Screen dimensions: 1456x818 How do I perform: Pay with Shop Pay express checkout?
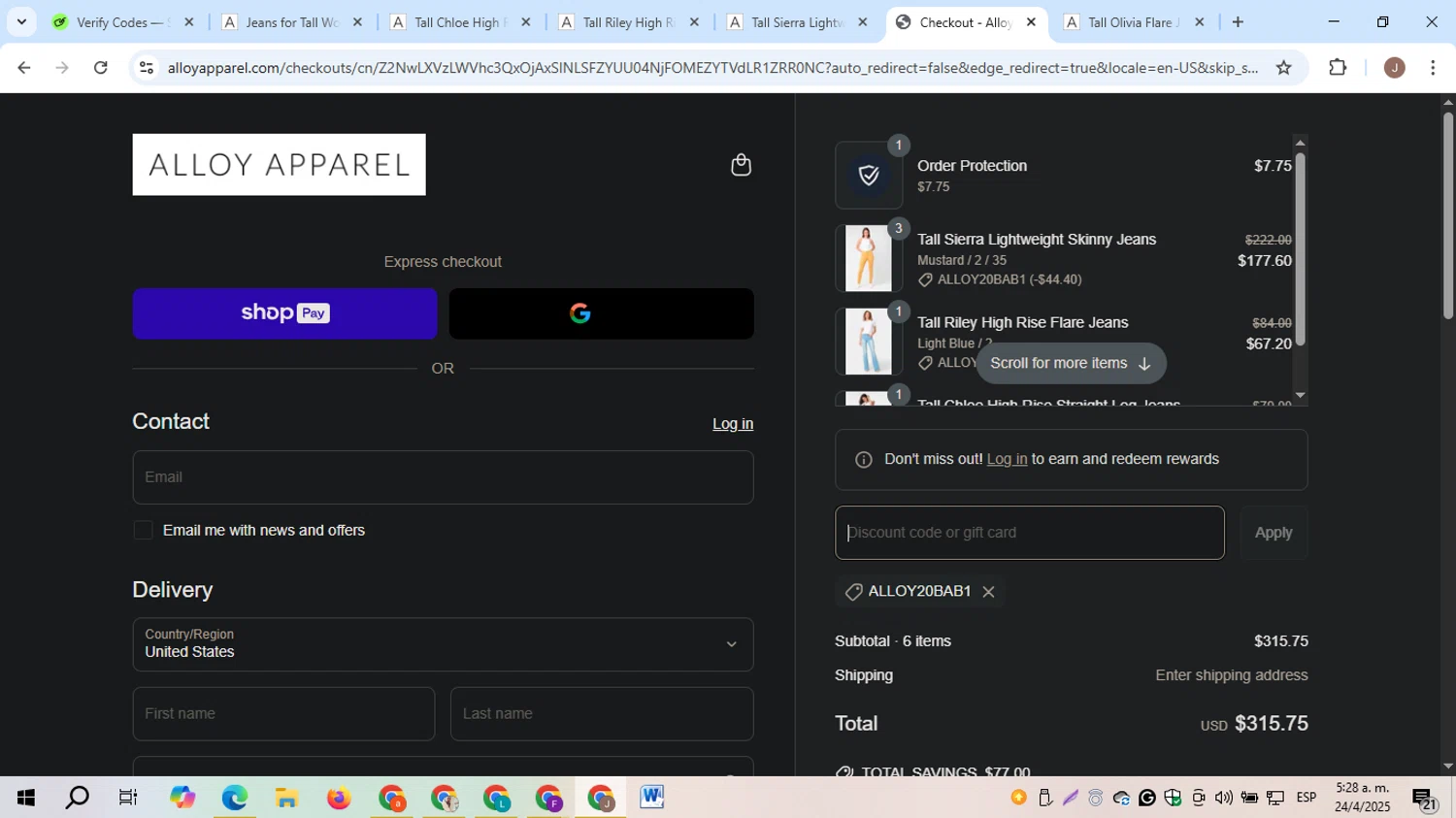coord(284,313)
